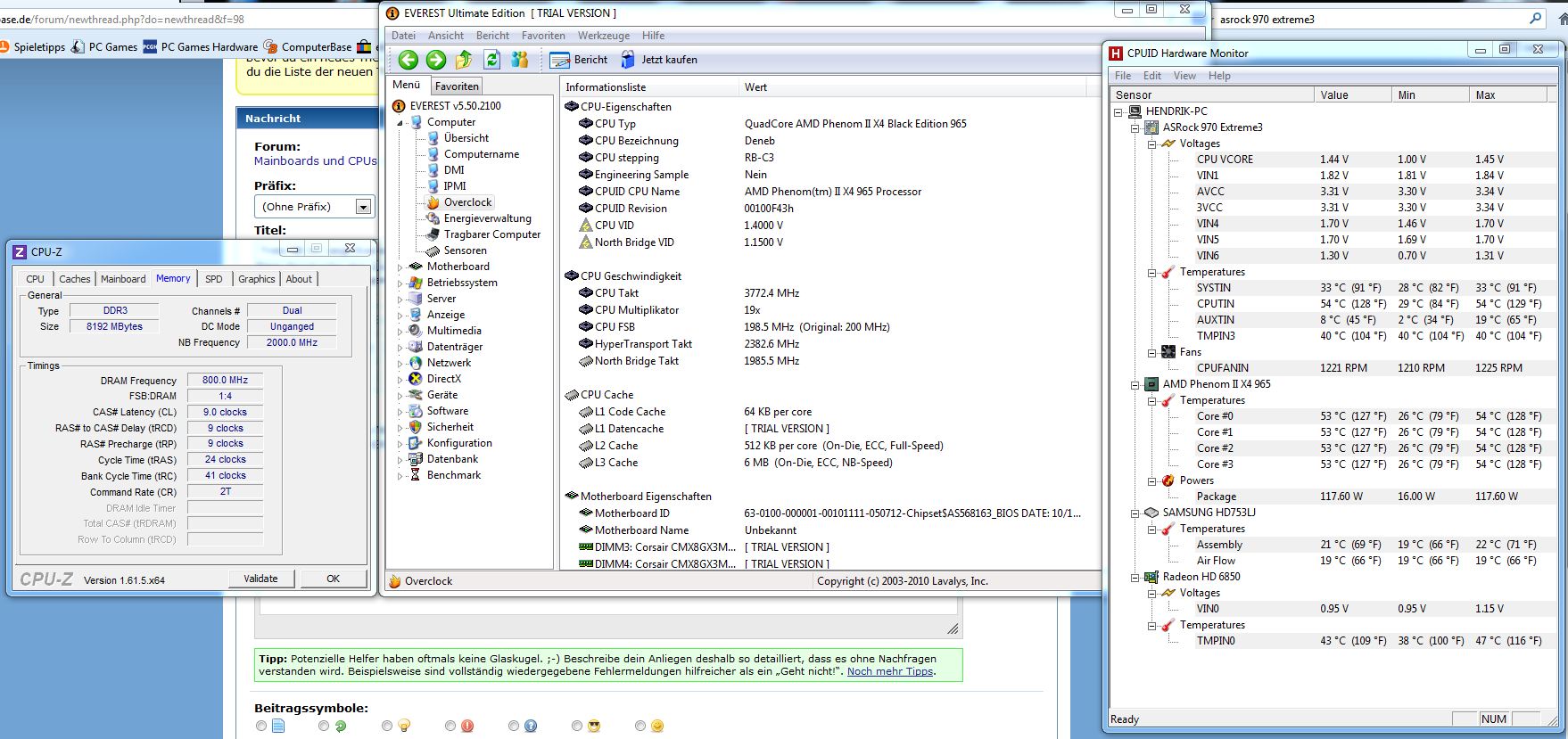
Task: Click Motherboard chip icon in EVEREST tree
Action: coord(416,267)
